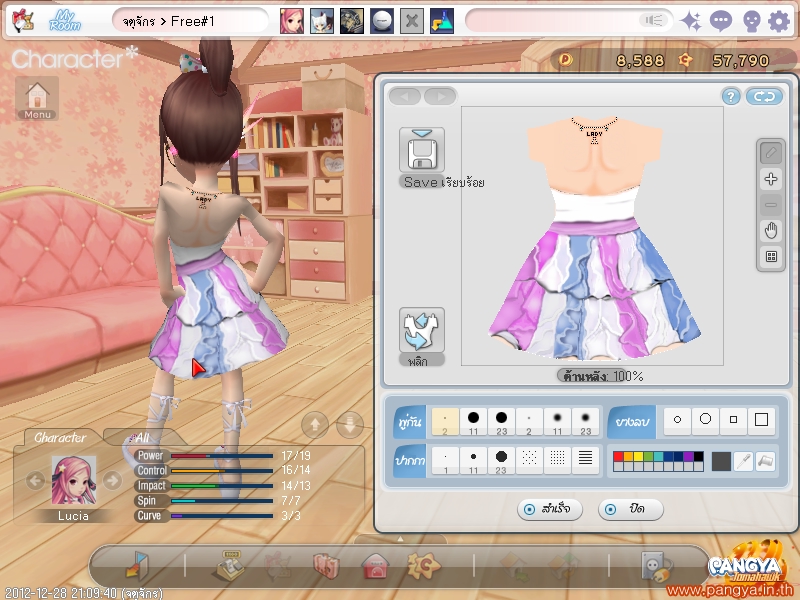Select hard brush size 23
800x600 pixels.
(502, 422)
